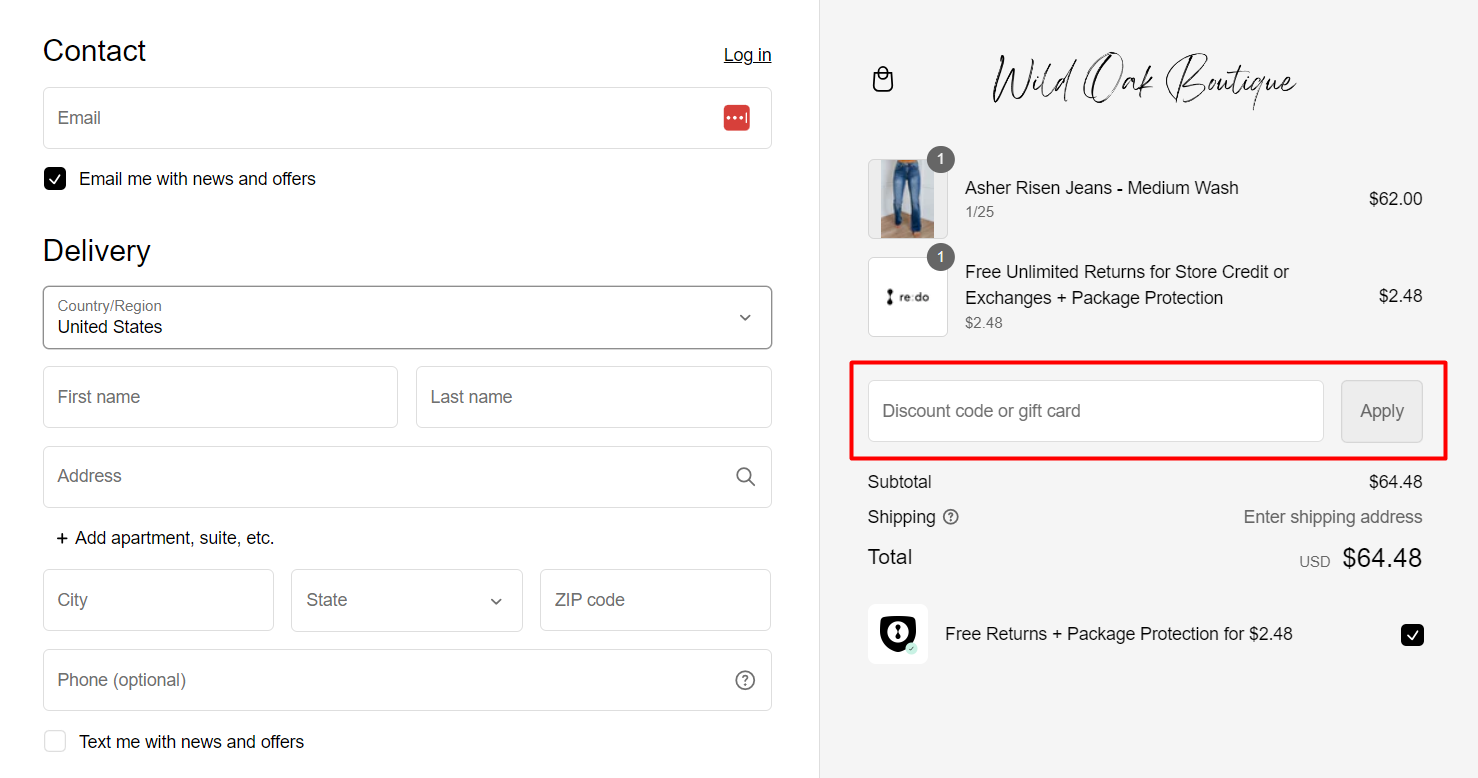Click the quantity badge on Asher Risen Jeans

(940, 159)
